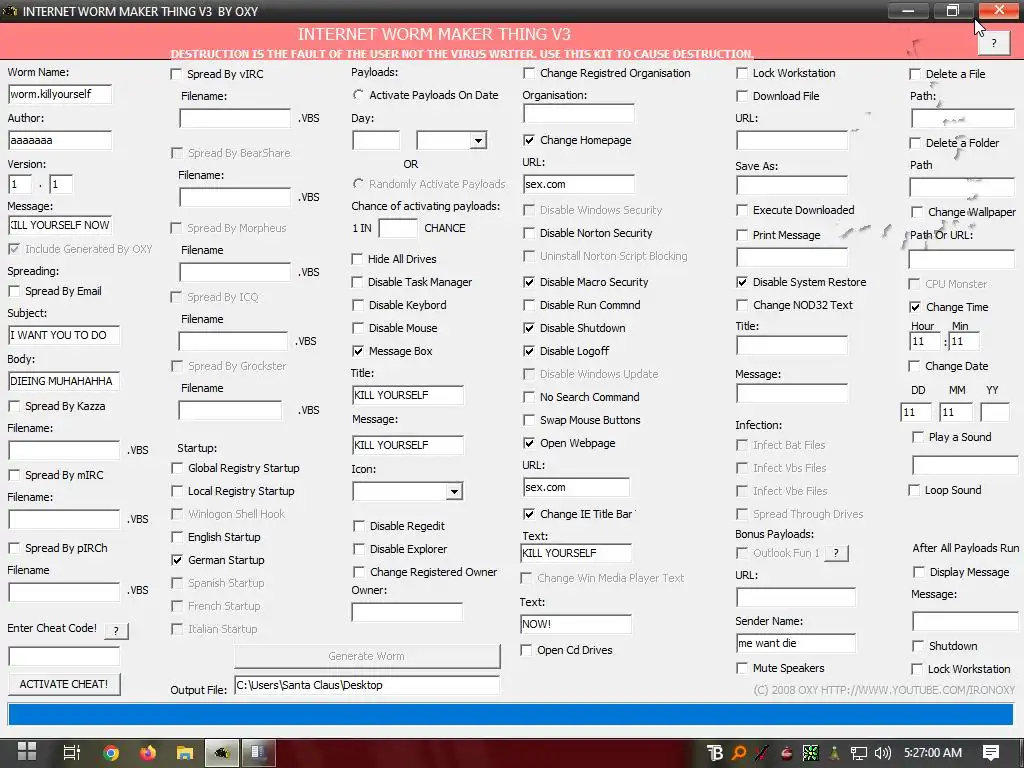
Task: Click the red round tray icon
Action: click(x=787, y=753)
